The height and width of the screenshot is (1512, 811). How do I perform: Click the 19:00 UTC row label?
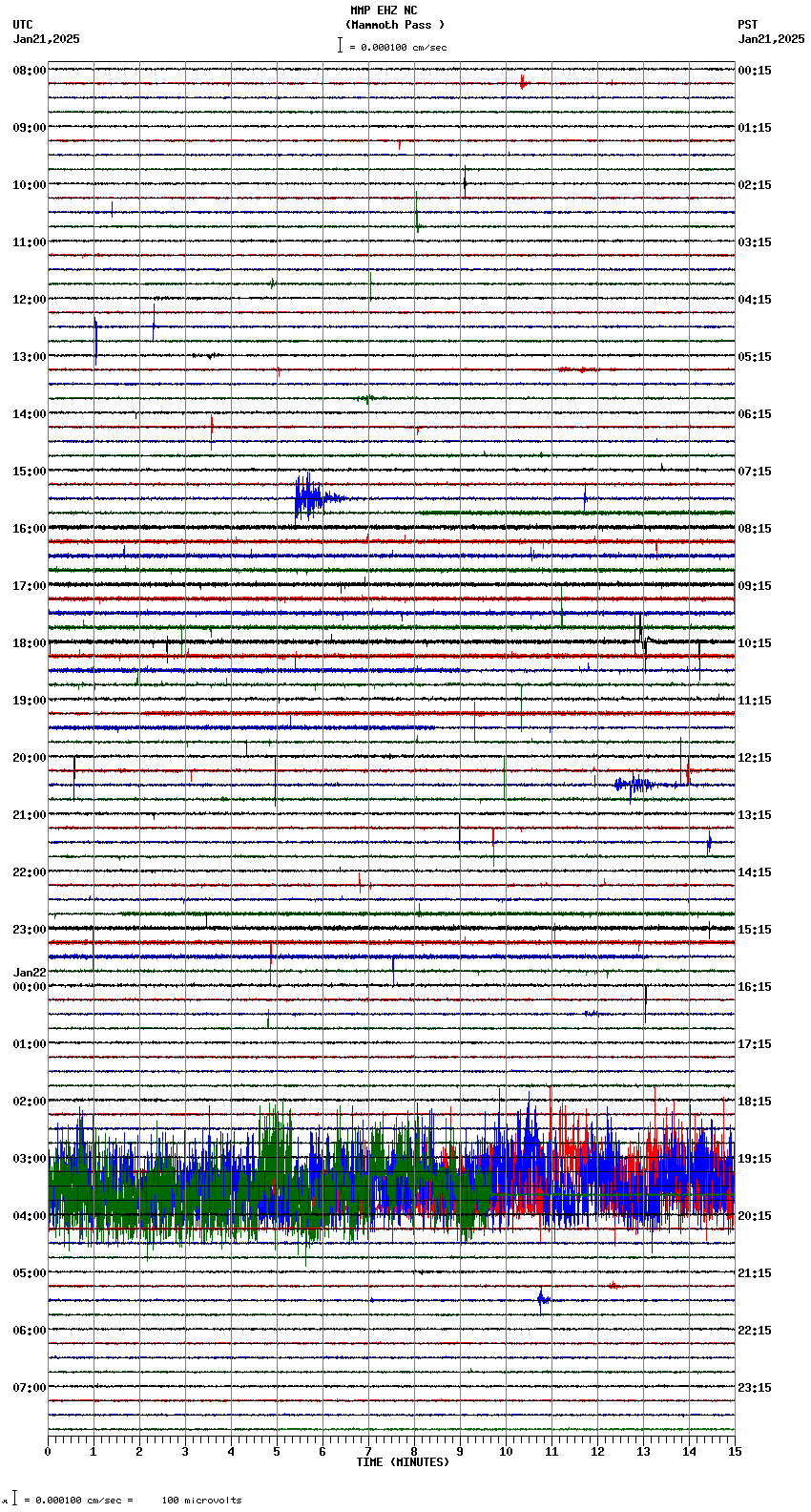click(x=30, y=701)
